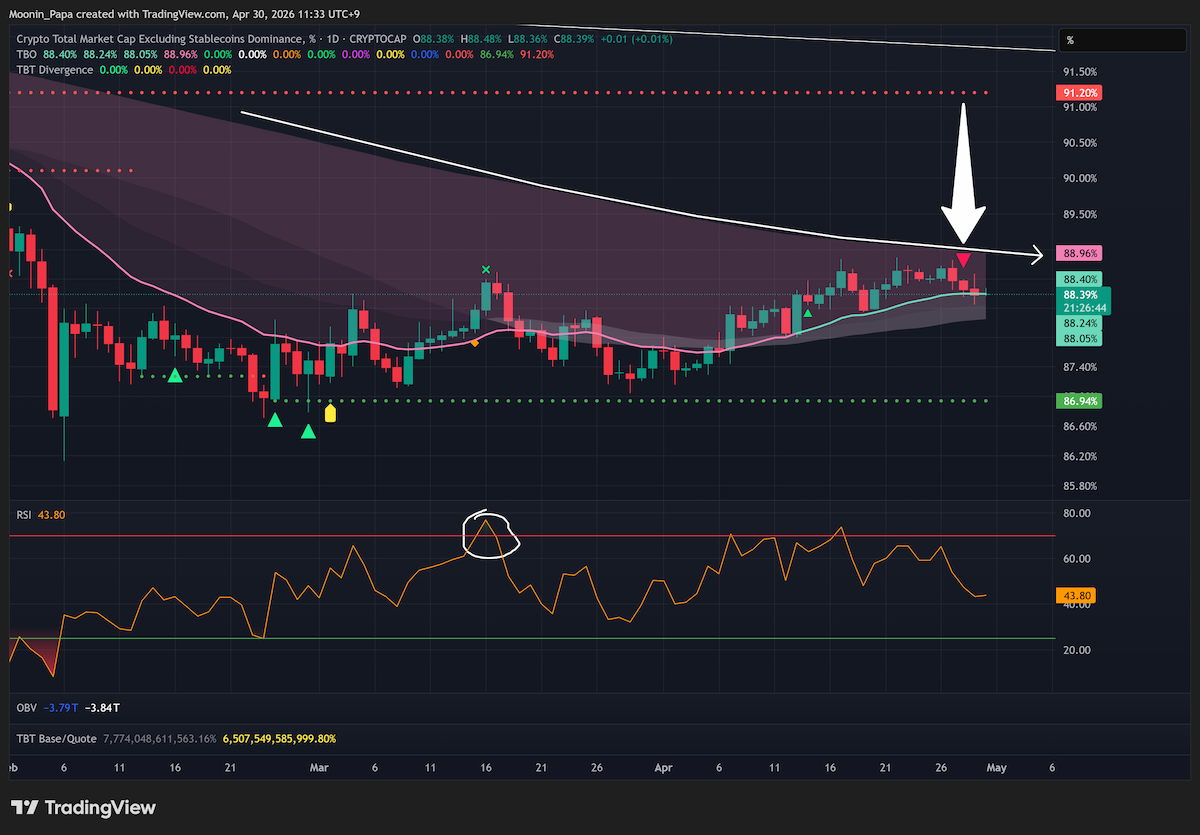Image resolution: width=1200 pixels, height=835 pixels.
Task: Select the OBV indicator legend label
Action: [x=26, y=707]
